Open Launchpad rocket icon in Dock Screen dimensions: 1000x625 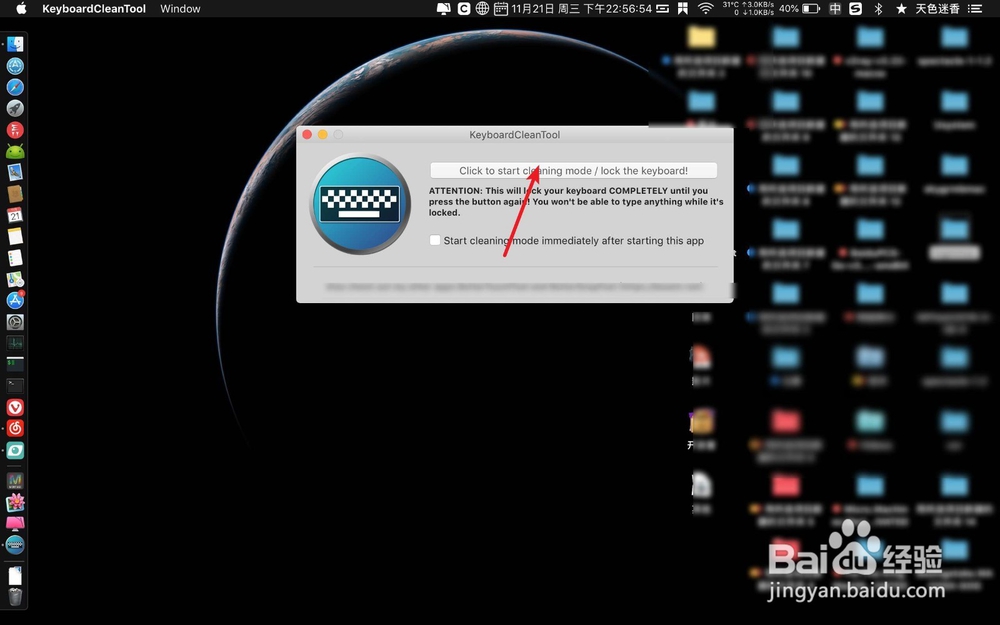[x=15, y=108]
